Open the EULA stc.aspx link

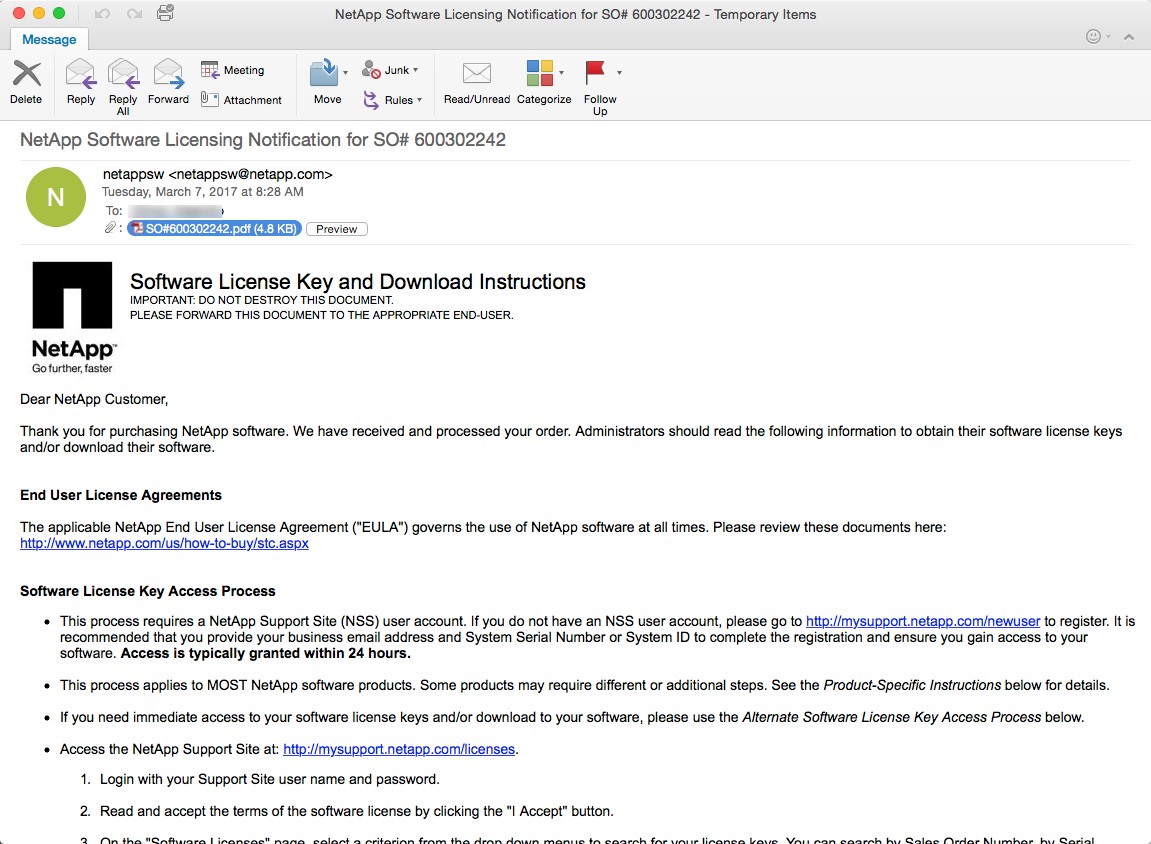click(x=164, y=543)
